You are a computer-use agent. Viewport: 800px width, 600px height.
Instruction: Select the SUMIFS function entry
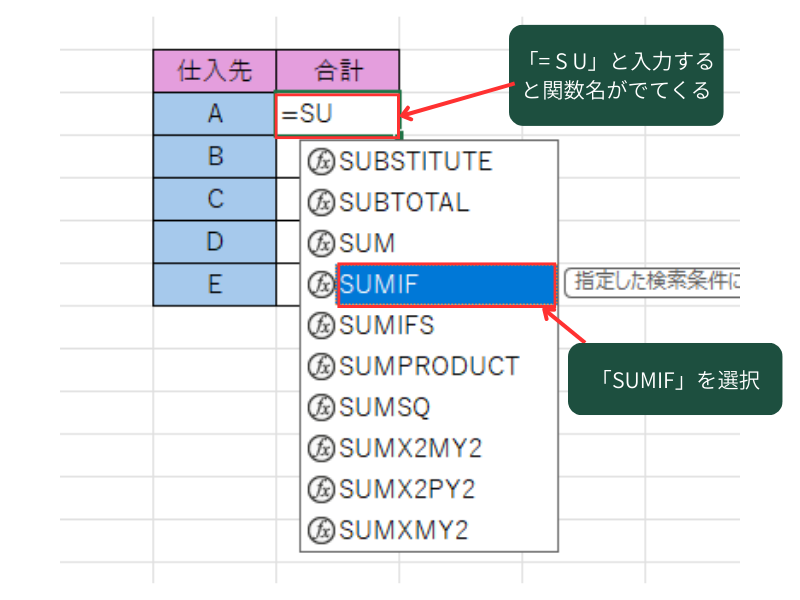pos(387,325)
